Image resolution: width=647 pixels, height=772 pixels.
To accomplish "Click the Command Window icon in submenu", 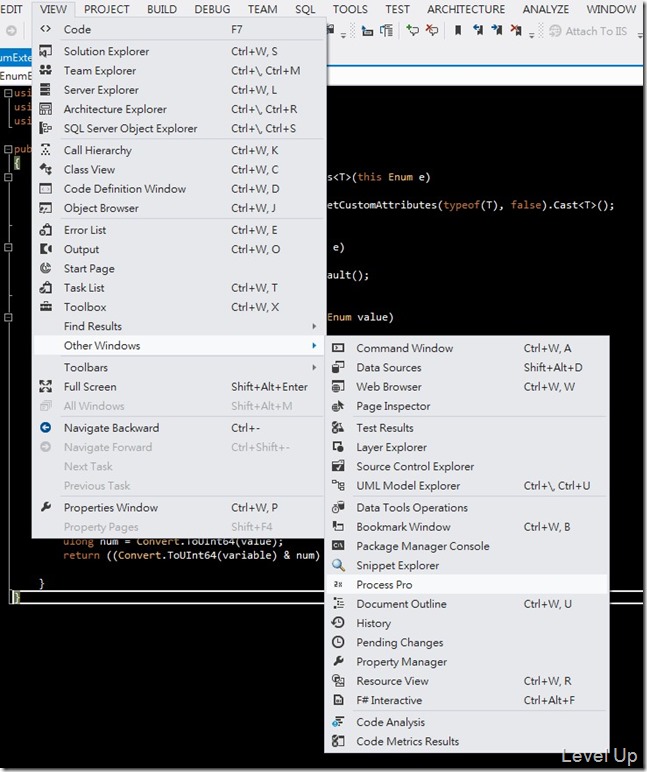I will click(338, 348).
